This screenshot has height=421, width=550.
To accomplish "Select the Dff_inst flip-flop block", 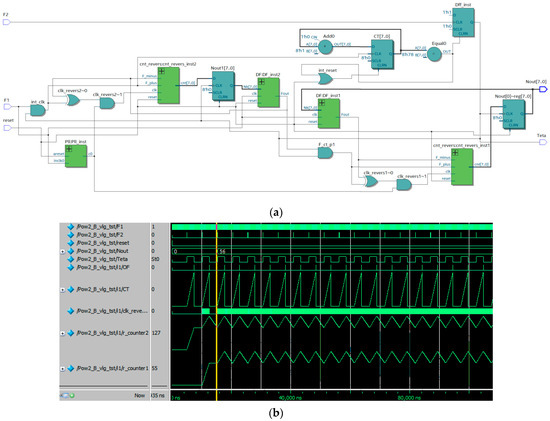I will 463,22.
